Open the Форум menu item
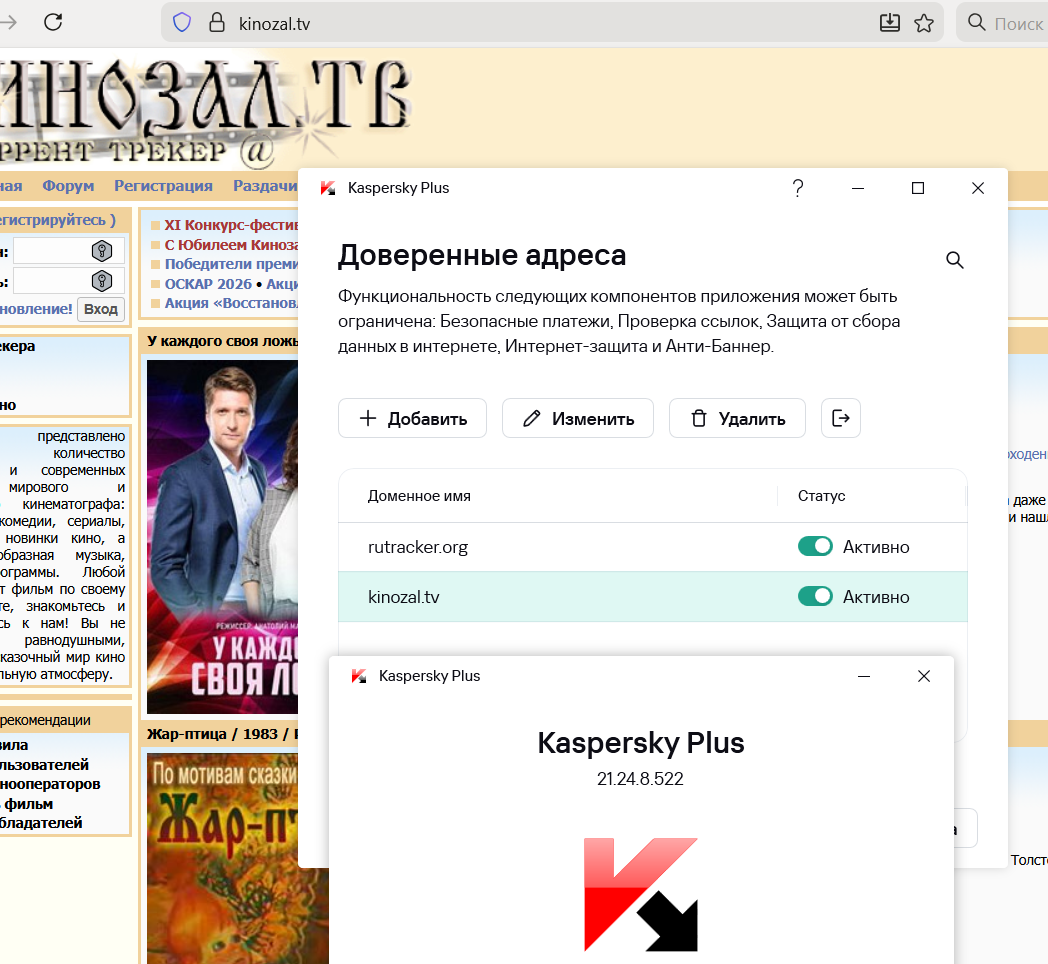The width and height of the screenshot is (1048, 964). pyautogui.click(x=68, y=186)
